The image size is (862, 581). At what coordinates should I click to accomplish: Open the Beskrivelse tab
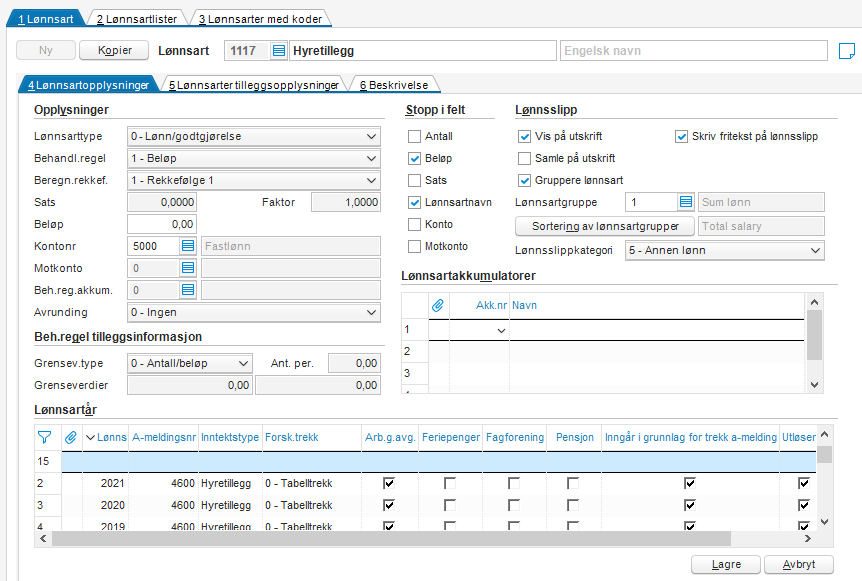click(394, 85)
